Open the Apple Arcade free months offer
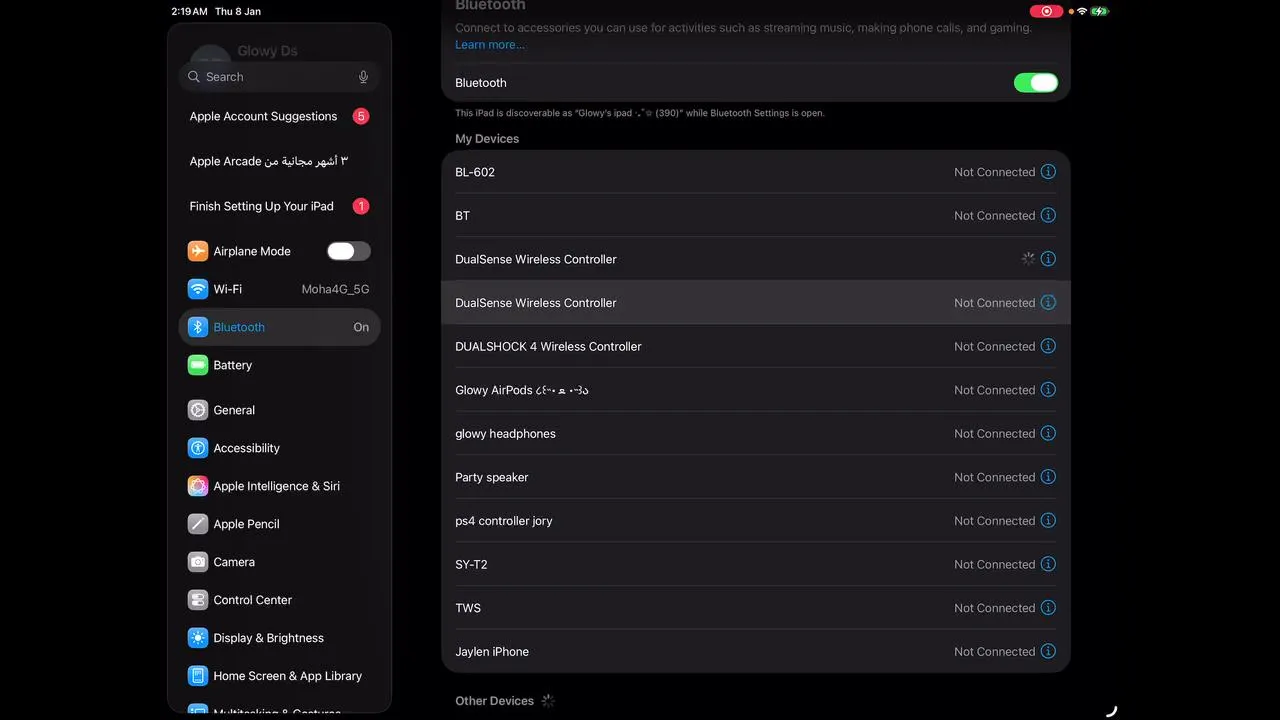Viewport: 1280px width, 720px height. [280, 161]
